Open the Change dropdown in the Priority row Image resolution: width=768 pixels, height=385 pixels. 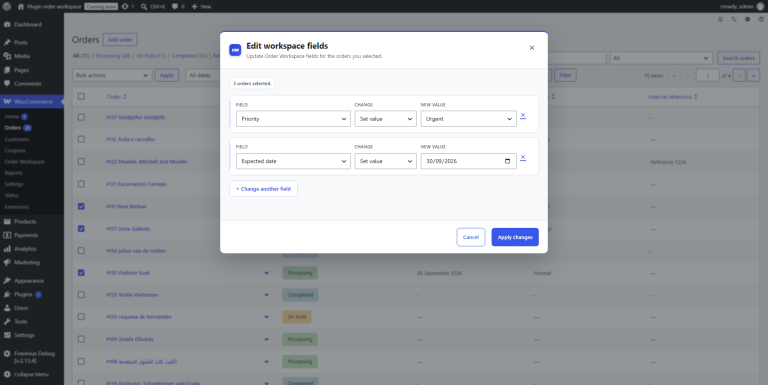click(x=385, y=119)
